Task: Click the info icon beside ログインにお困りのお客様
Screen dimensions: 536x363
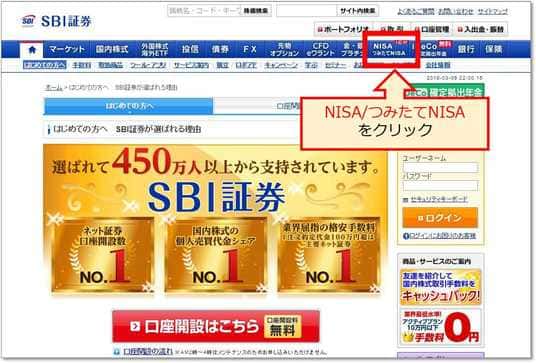Action: coord(406,236)
